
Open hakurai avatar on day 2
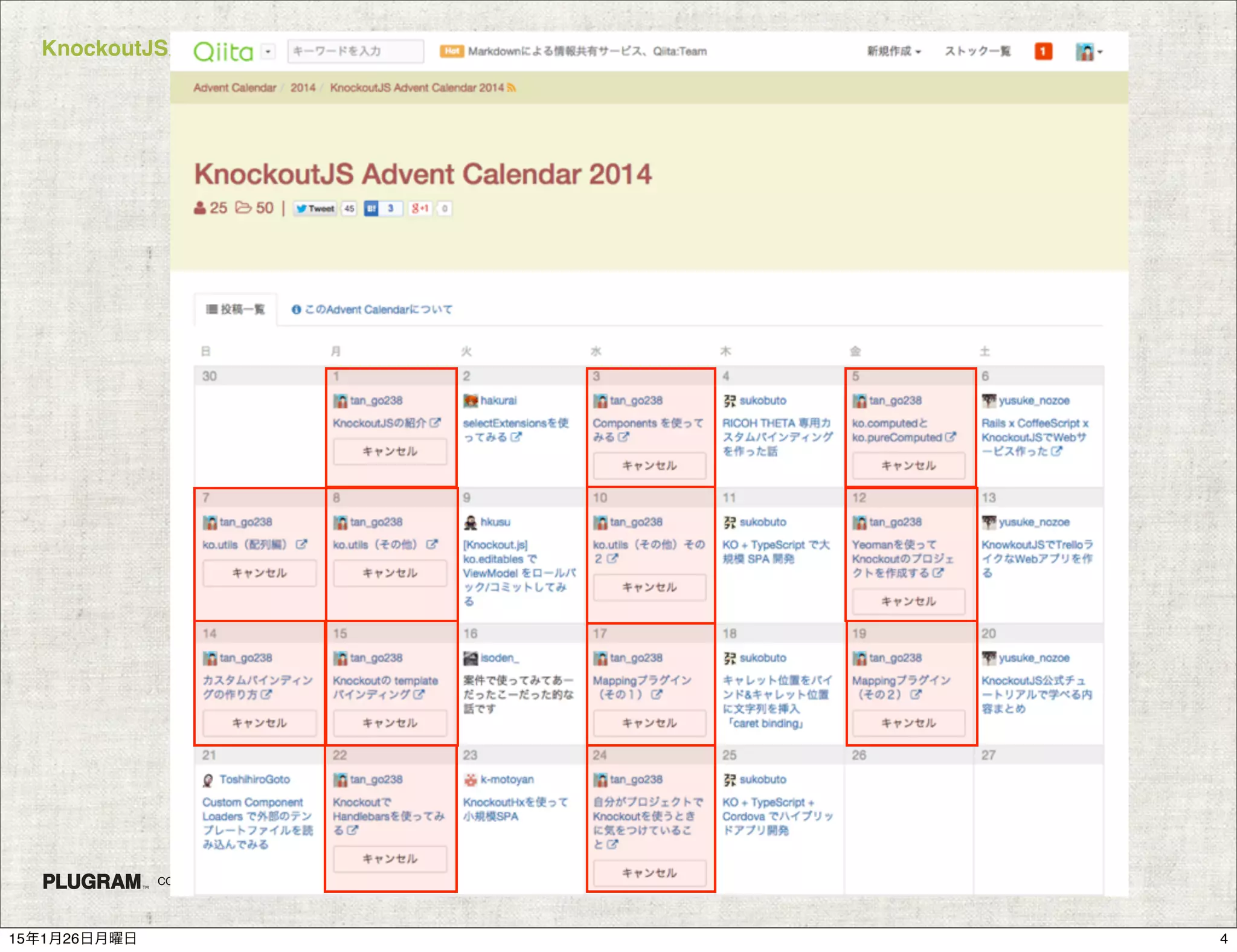pos(471,400)
